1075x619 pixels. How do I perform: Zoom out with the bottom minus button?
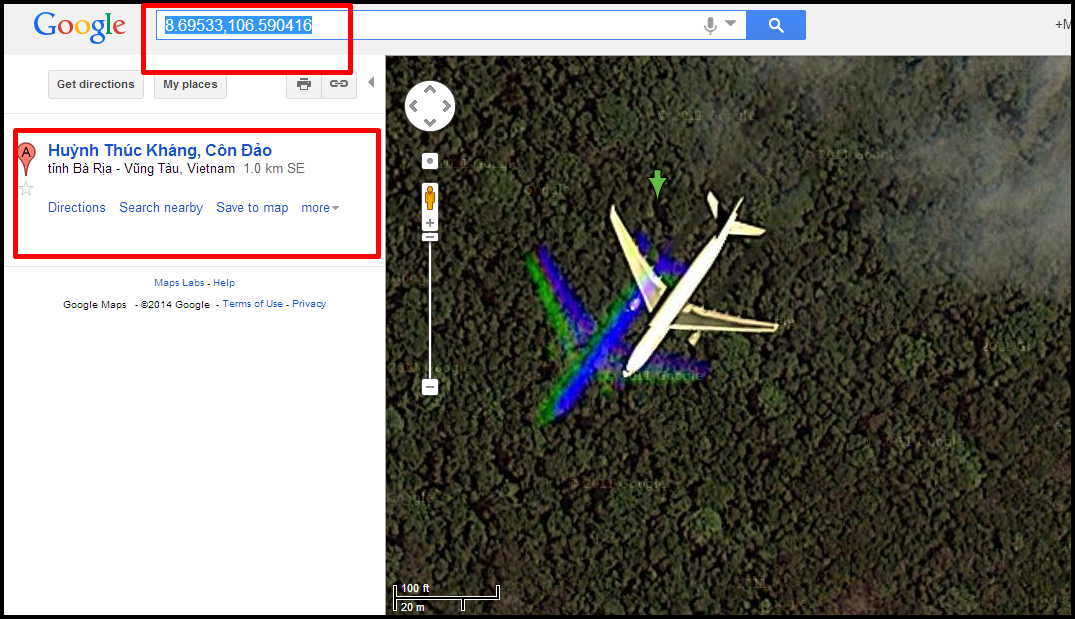[430, 387]
